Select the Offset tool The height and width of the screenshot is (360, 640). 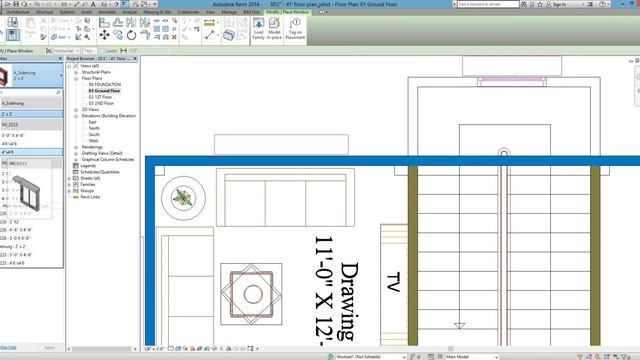click(x=118, y=22)
